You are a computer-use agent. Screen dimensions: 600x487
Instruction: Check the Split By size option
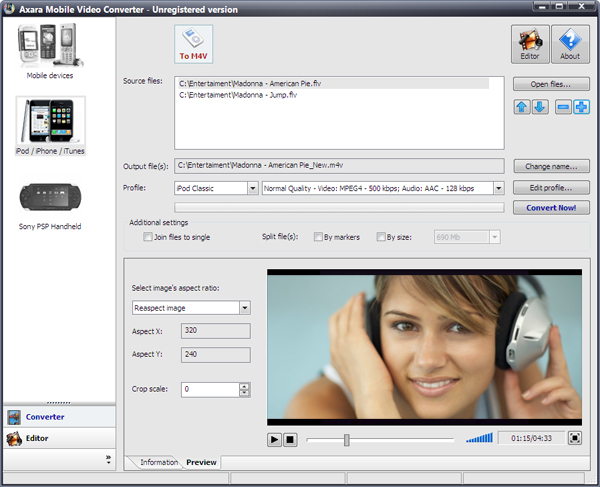point(381,237)
